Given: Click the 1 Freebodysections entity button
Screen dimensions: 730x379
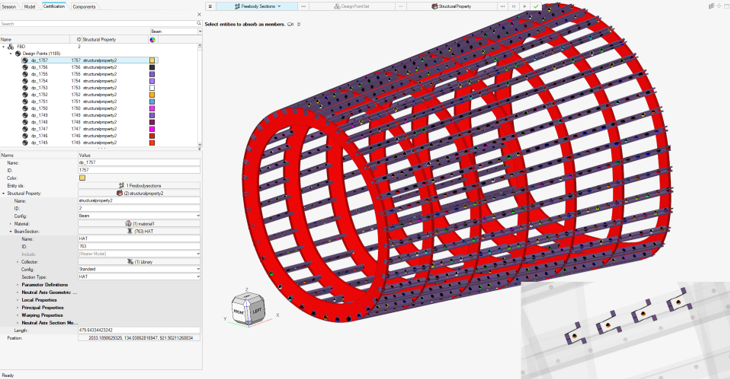Looking at the screenshot, I should (x=139, y=185).
